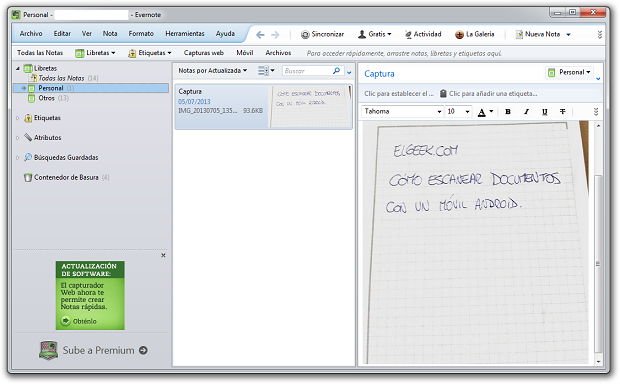Collapse the Libretas tree node
The width and height of the screenshot is (620, 384).
click(18, 68)
